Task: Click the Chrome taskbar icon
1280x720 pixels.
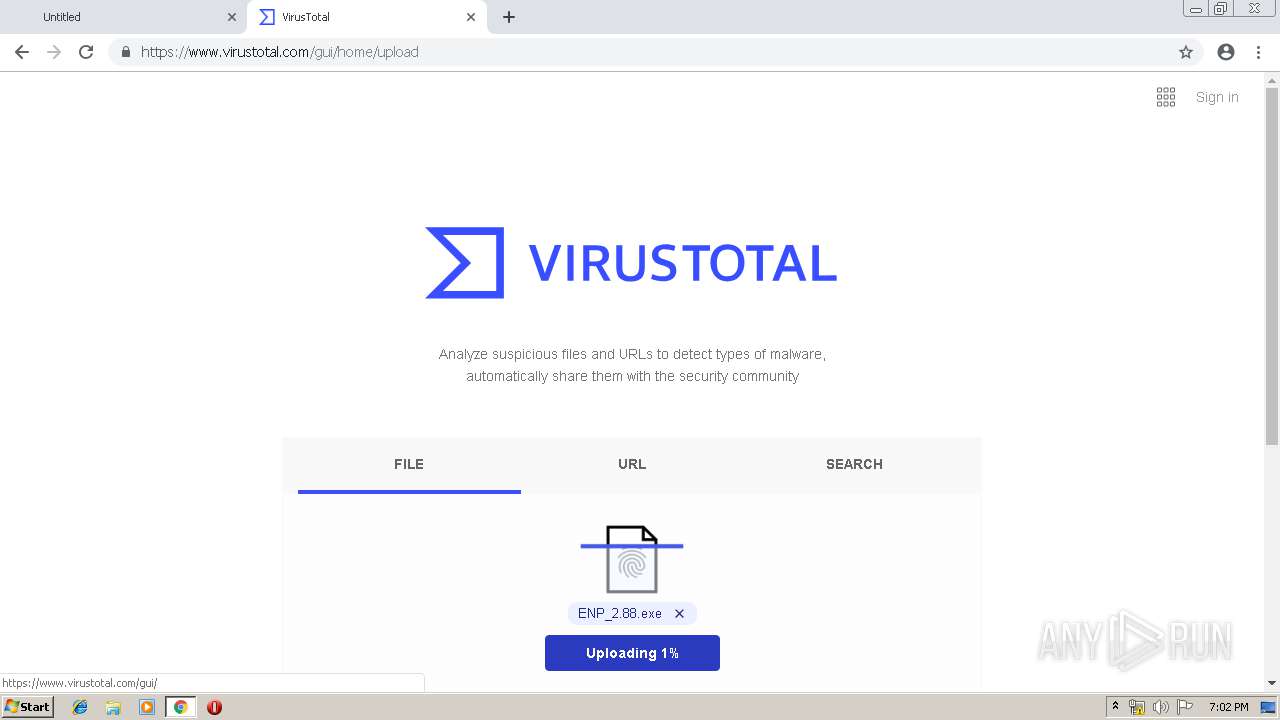Action: pyautogui.click(x=180, y=707)
